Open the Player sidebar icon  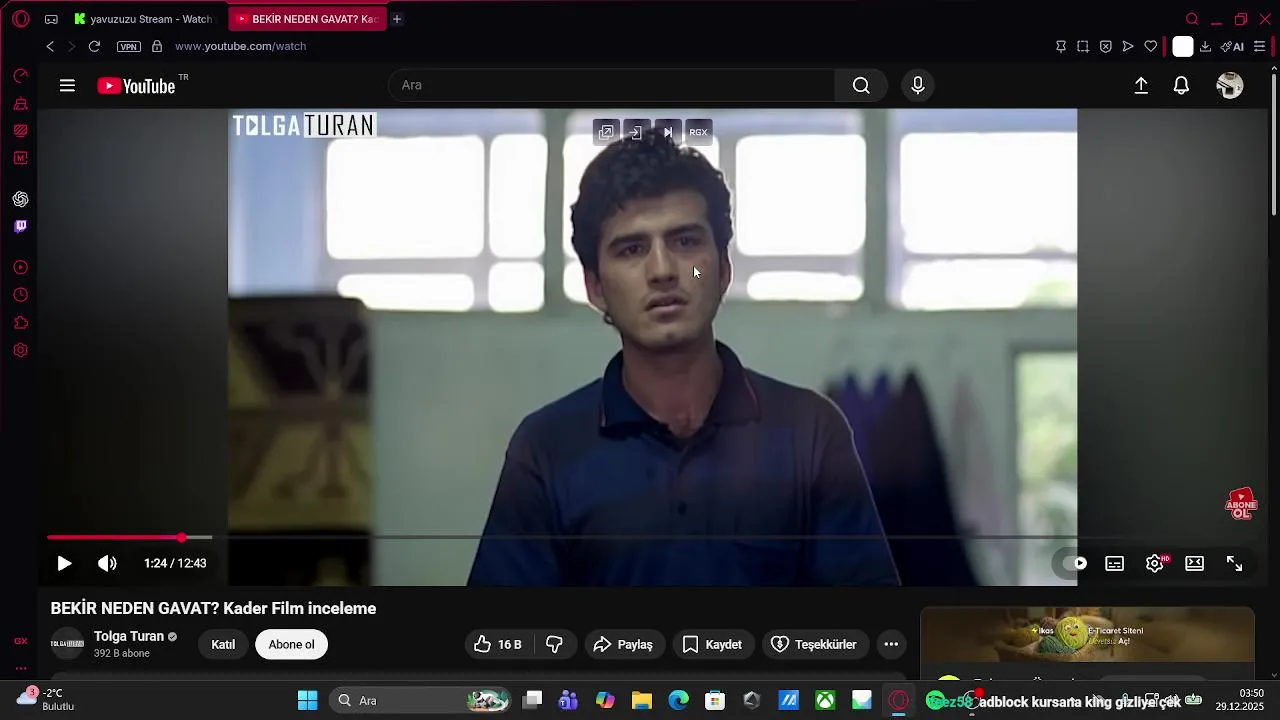(x=20, y=268)
